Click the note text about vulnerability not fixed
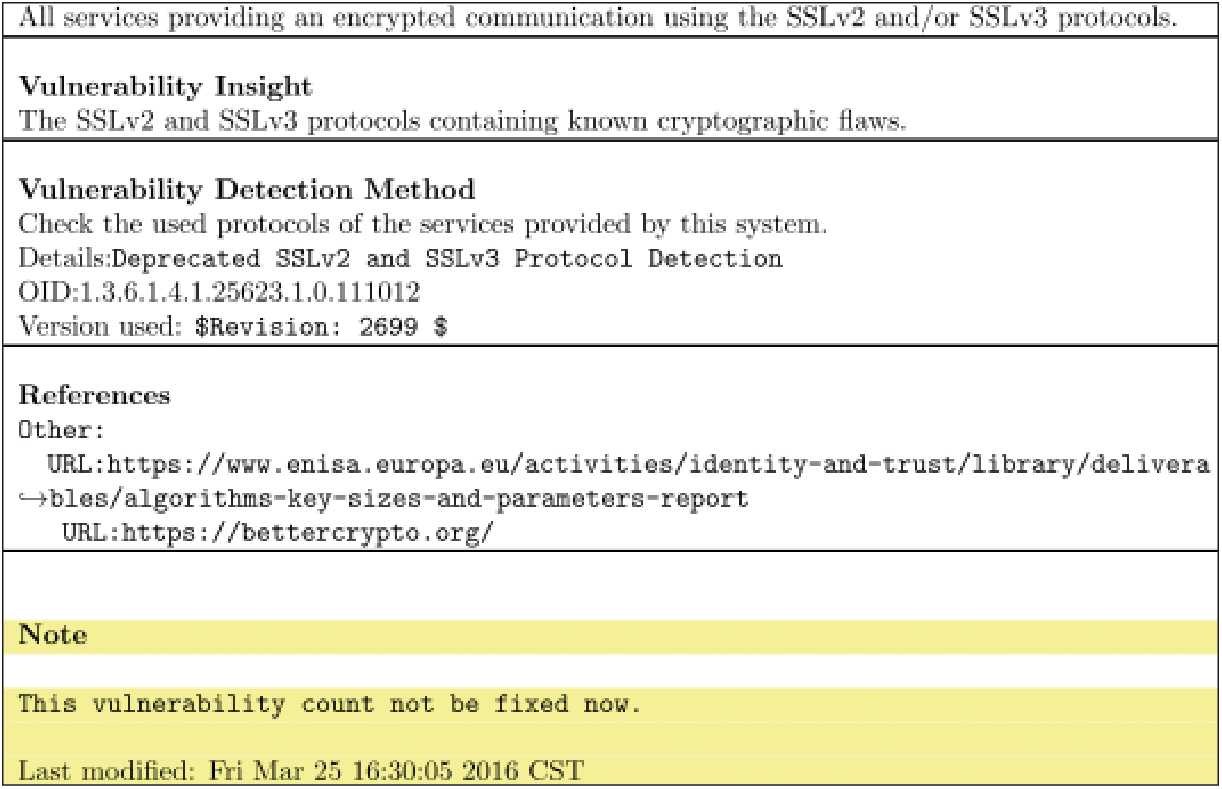This screenshot has width=1222, height=789. click(x=329, y=704)
